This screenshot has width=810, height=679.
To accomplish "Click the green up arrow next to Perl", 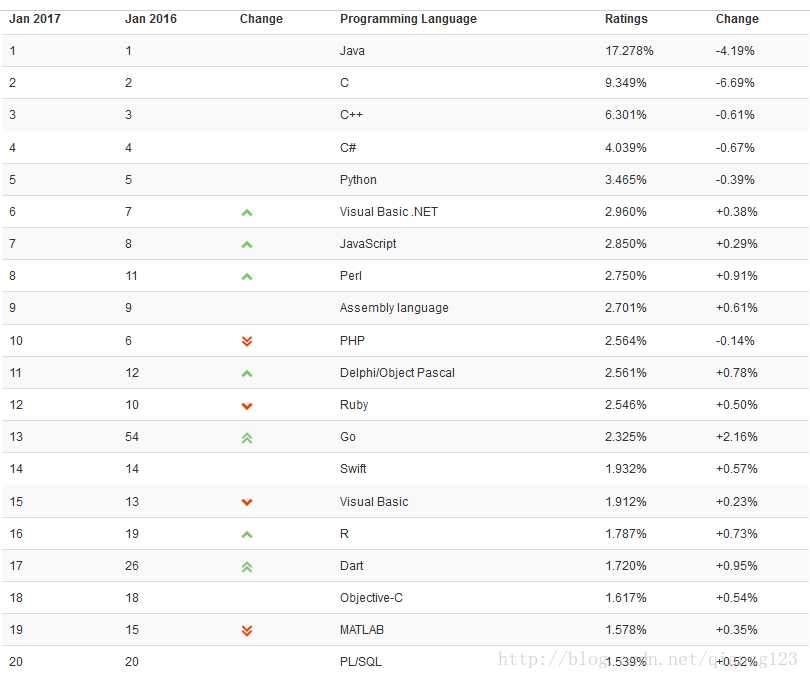I will tap(247, 276).
